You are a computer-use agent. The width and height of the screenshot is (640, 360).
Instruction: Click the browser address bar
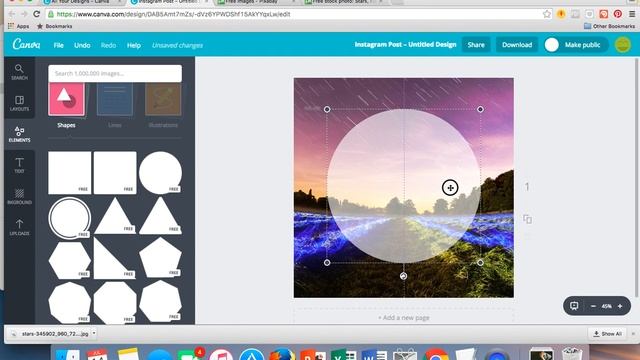click(x=298, y=14)
